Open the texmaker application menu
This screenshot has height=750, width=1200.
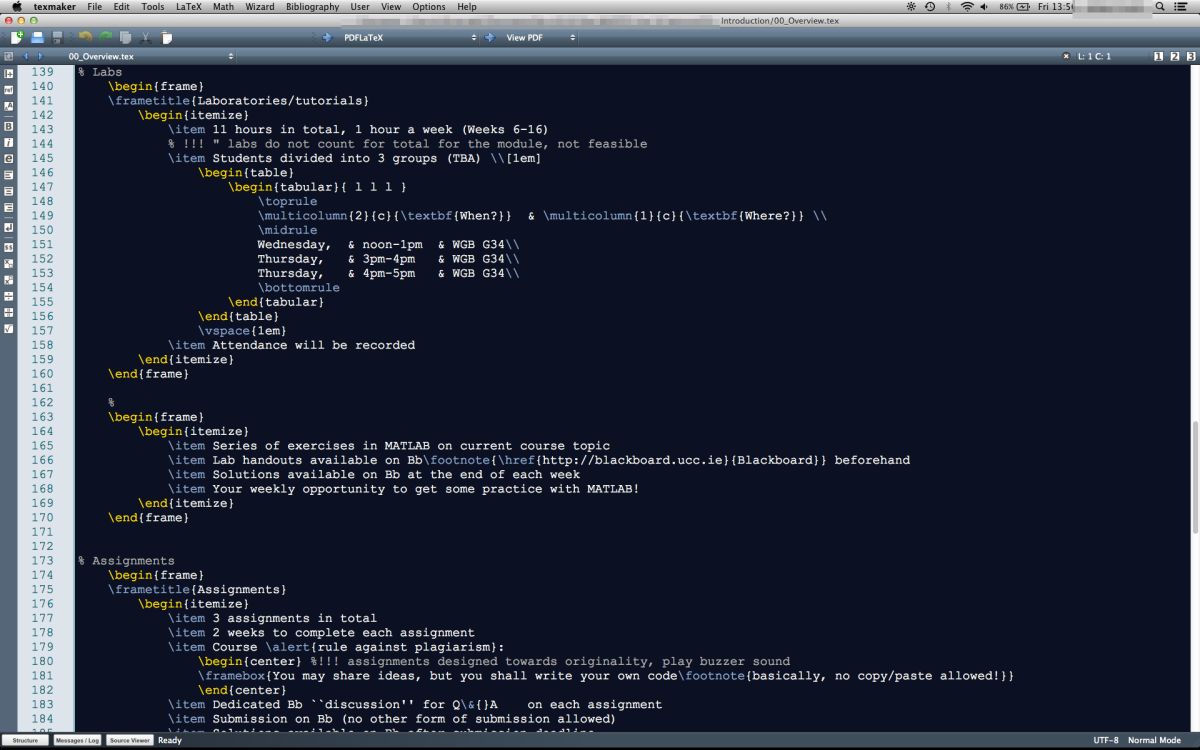54,7
